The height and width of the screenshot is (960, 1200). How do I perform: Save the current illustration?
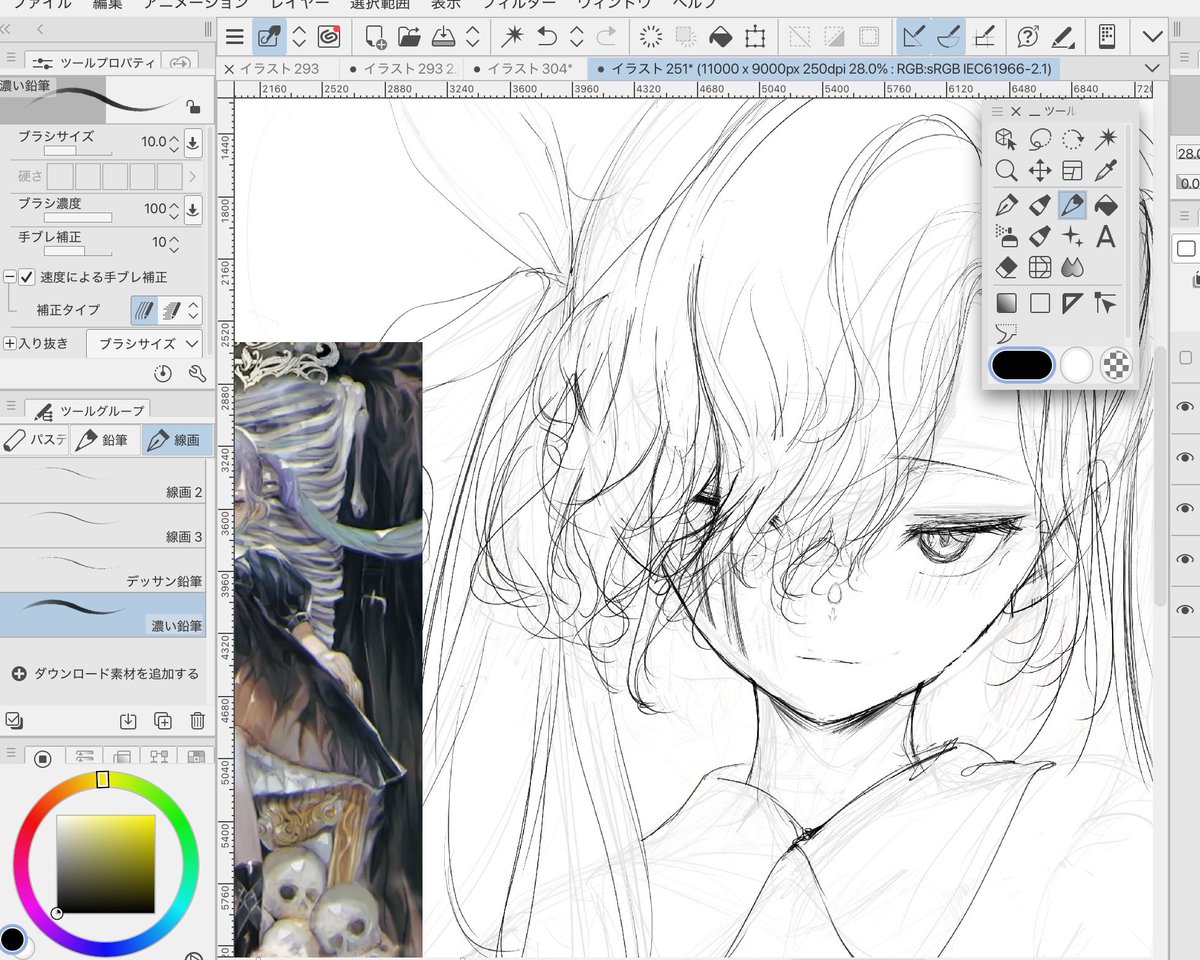(443, 37)
